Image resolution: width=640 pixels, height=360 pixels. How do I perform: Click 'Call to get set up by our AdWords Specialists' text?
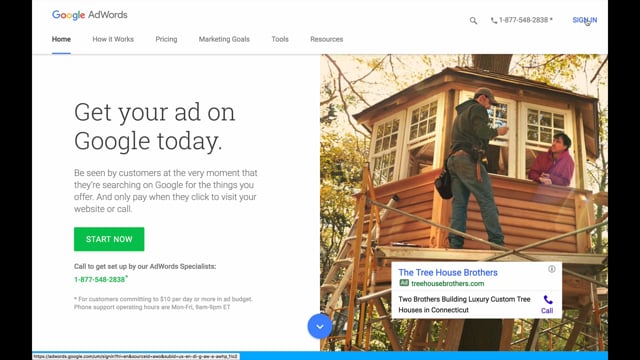coord(145,267)
